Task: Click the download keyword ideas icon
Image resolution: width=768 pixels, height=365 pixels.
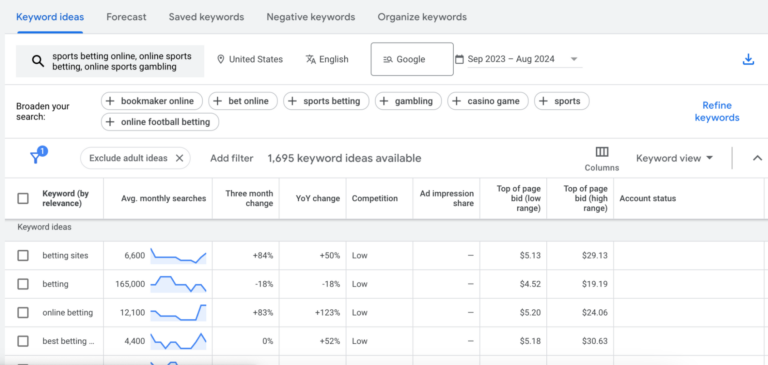Action: point(748,60)
